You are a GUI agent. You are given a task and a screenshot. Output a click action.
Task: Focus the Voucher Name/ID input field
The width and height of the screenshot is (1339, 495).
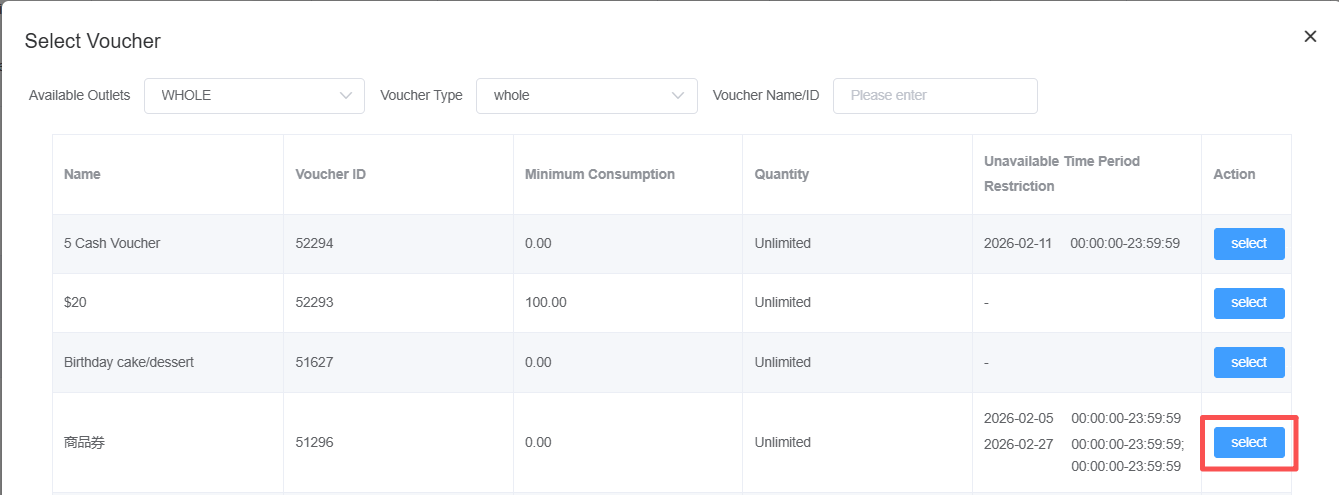pyautogui.click(x=934, y=96)
